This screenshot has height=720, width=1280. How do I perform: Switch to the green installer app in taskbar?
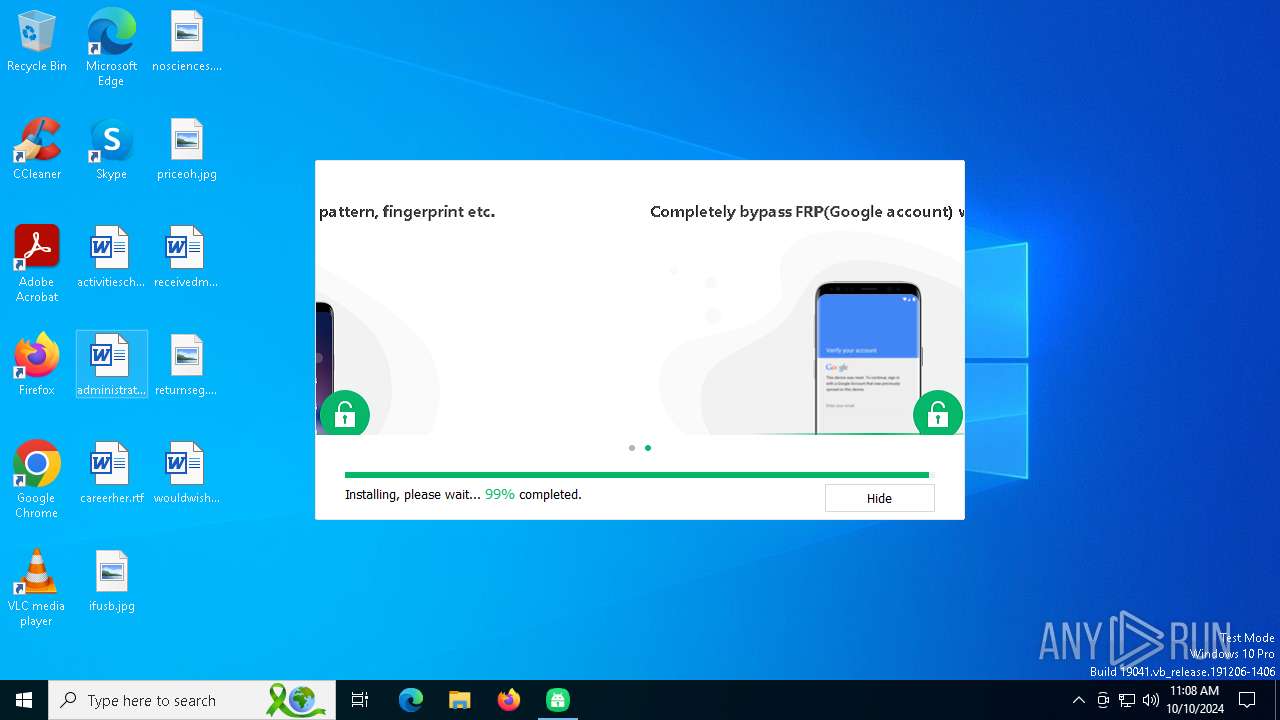(x=558, y=700)
